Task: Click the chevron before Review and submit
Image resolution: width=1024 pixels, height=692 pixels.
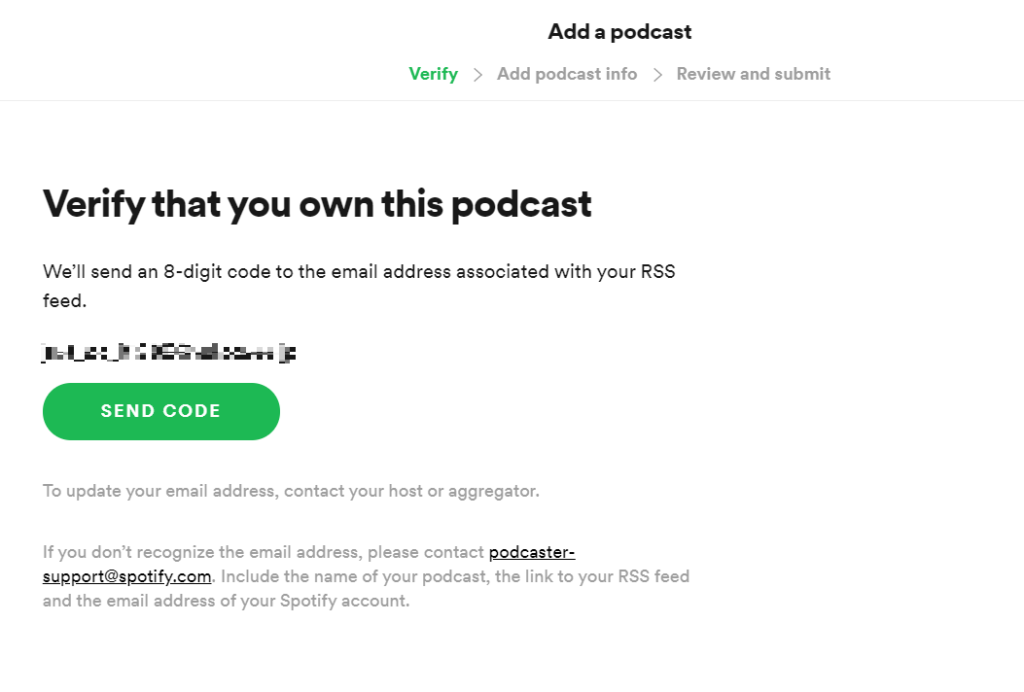Action: 658,75
